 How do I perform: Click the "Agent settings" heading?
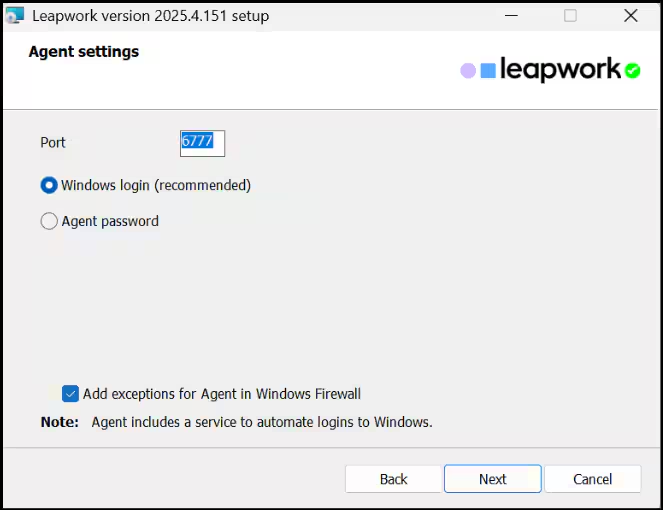click(x=84, y=51)
